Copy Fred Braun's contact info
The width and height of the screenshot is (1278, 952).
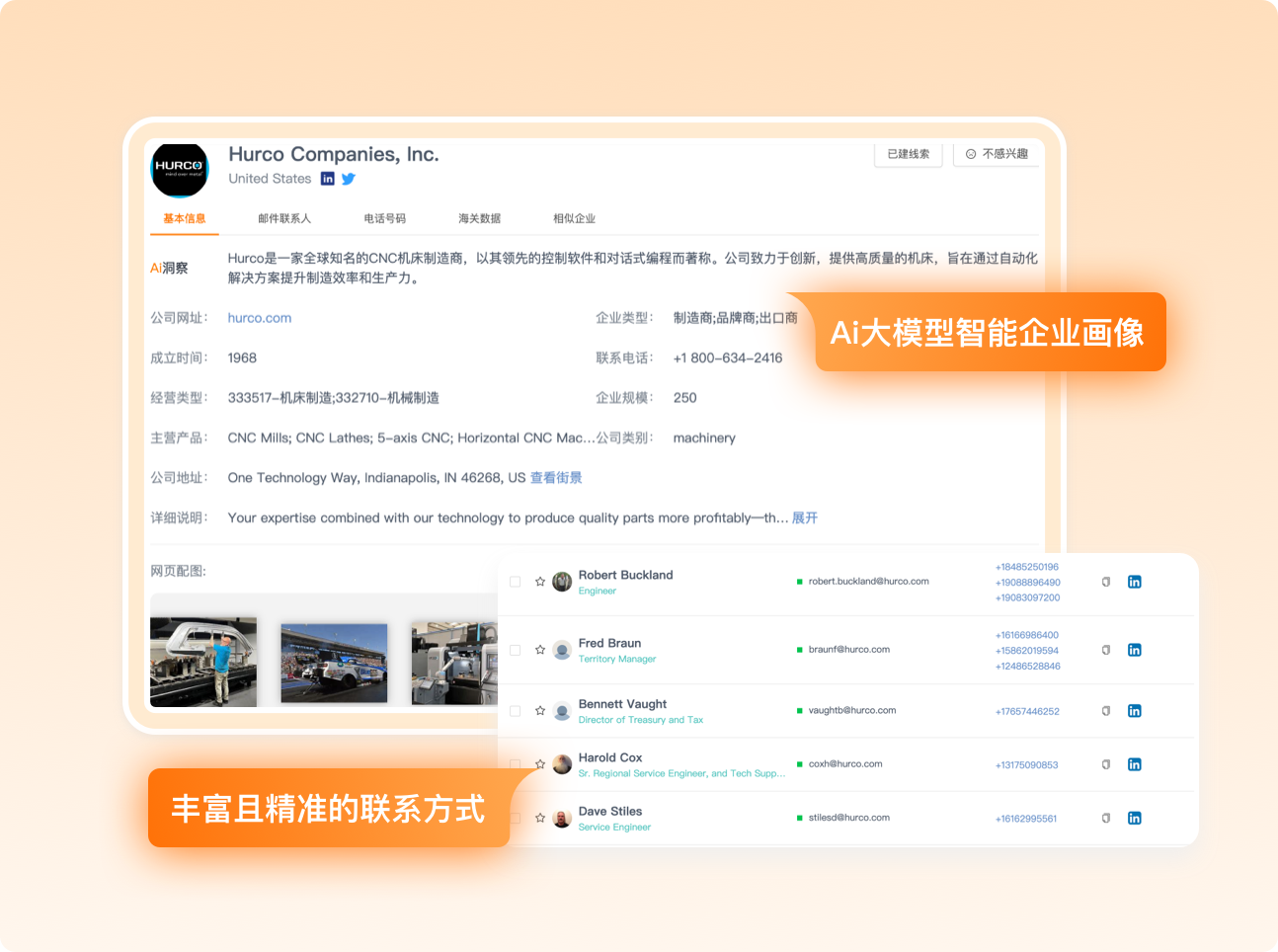point(1106,650)
